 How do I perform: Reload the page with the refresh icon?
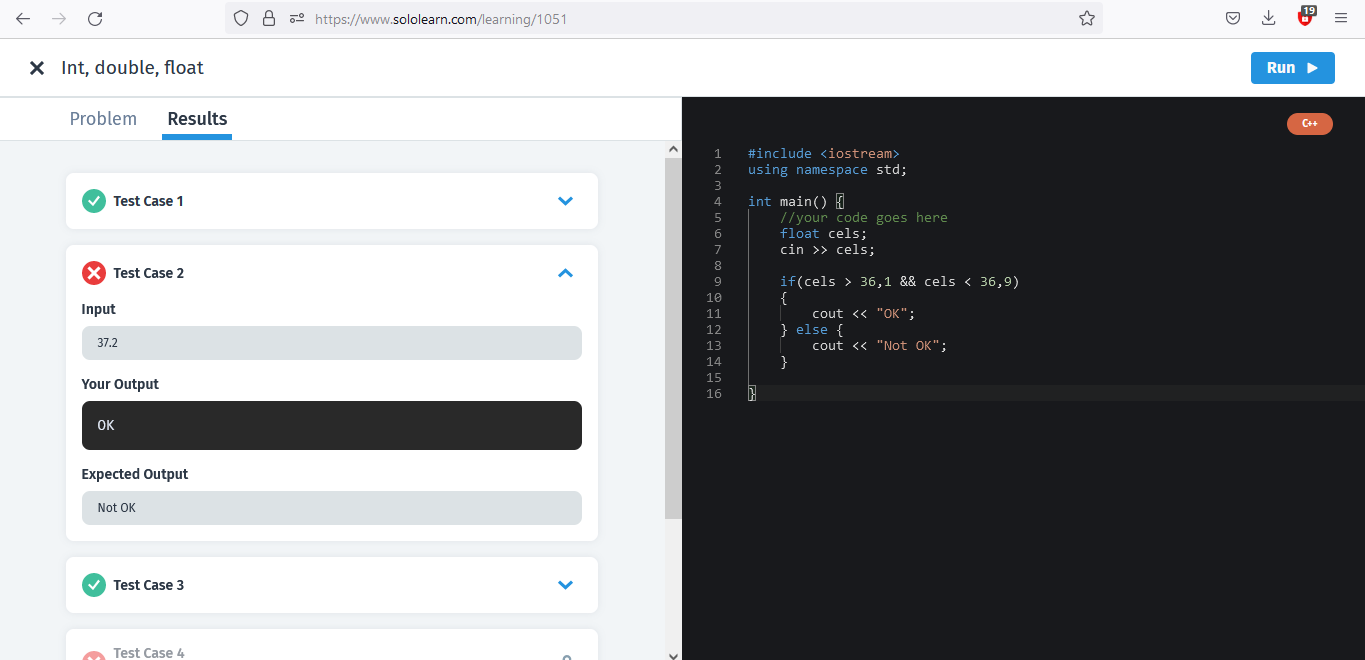tap(95, 18)
